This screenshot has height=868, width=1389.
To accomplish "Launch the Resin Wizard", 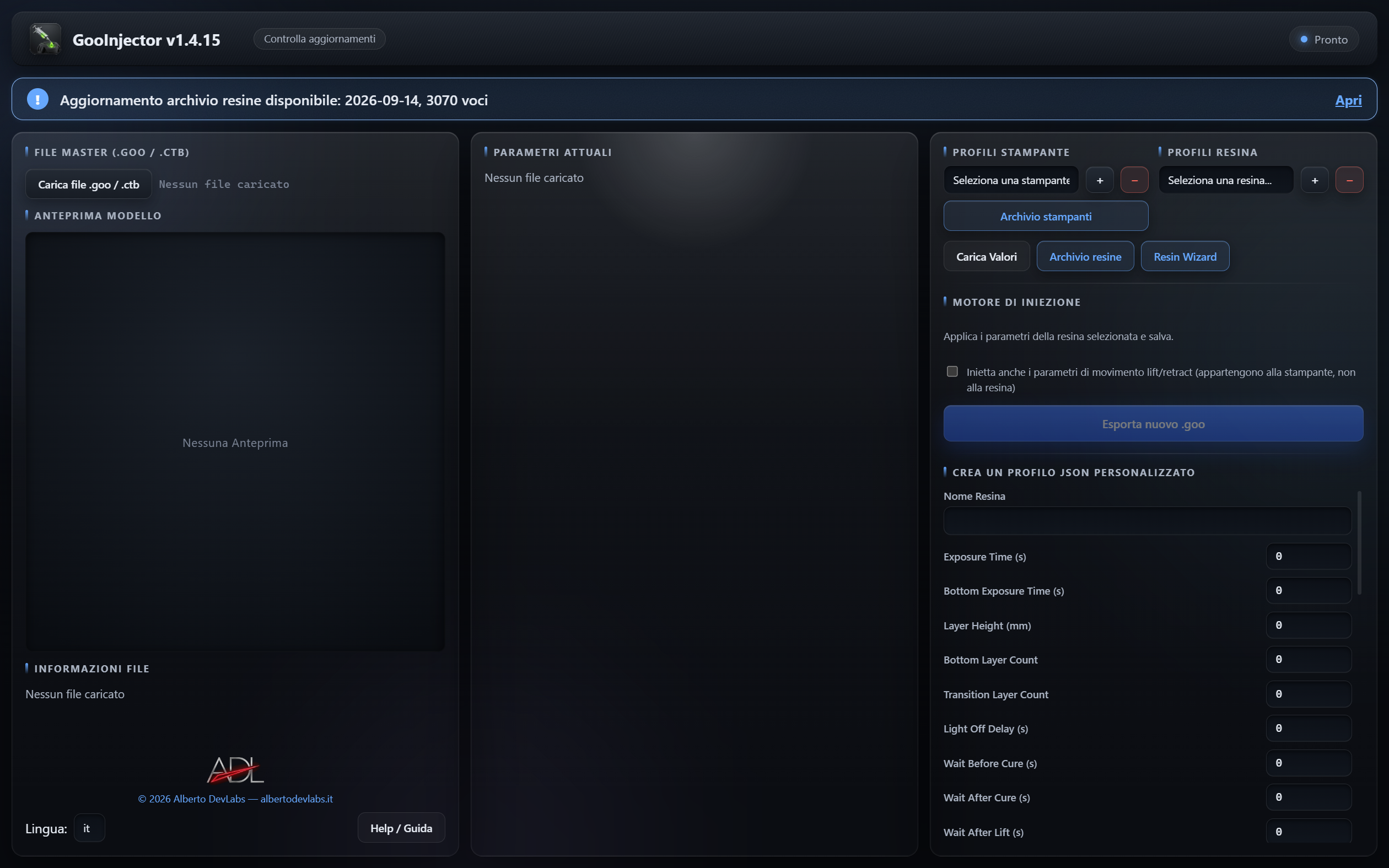I will coord(1185,257).
